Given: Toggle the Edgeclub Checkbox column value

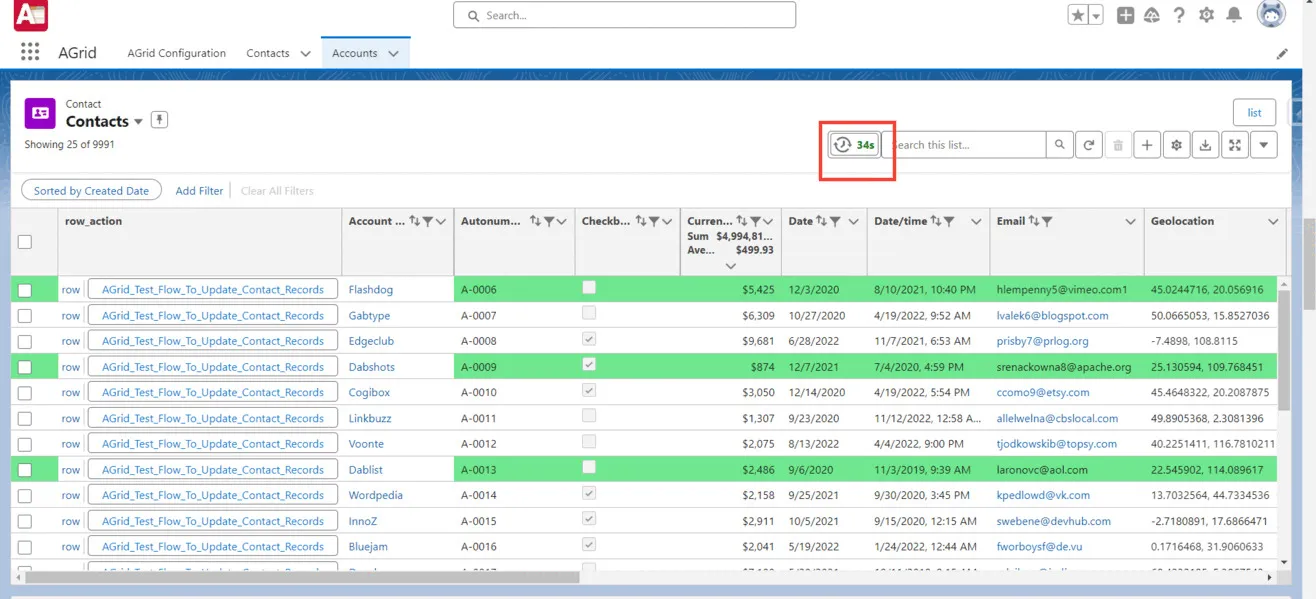Looking at the screenshot, I should coord(588,340).
